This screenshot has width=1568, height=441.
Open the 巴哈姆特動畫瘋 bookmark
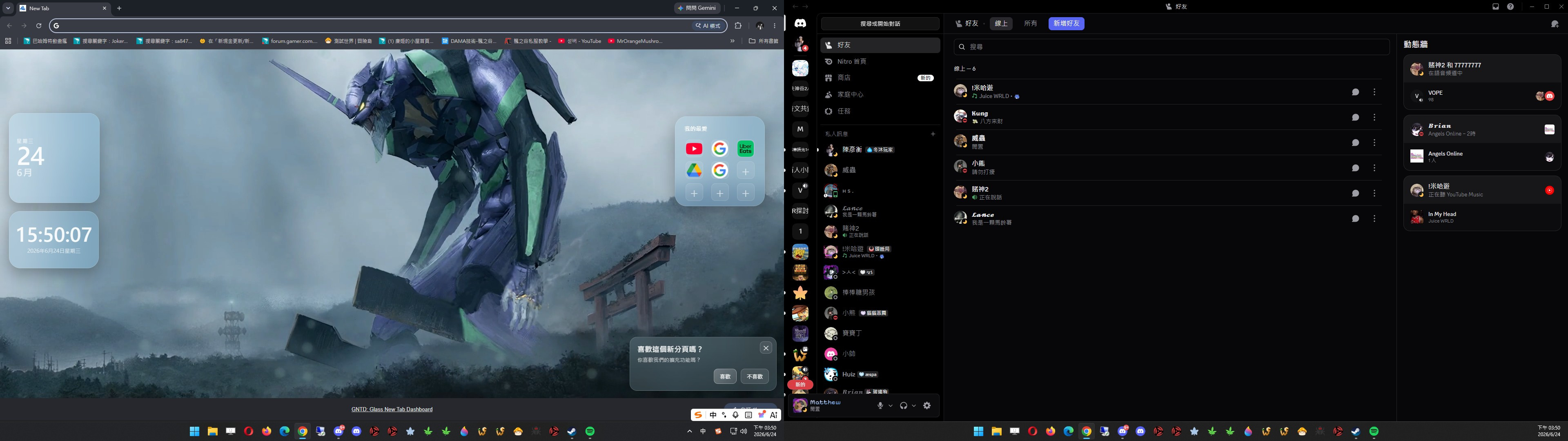45,41
